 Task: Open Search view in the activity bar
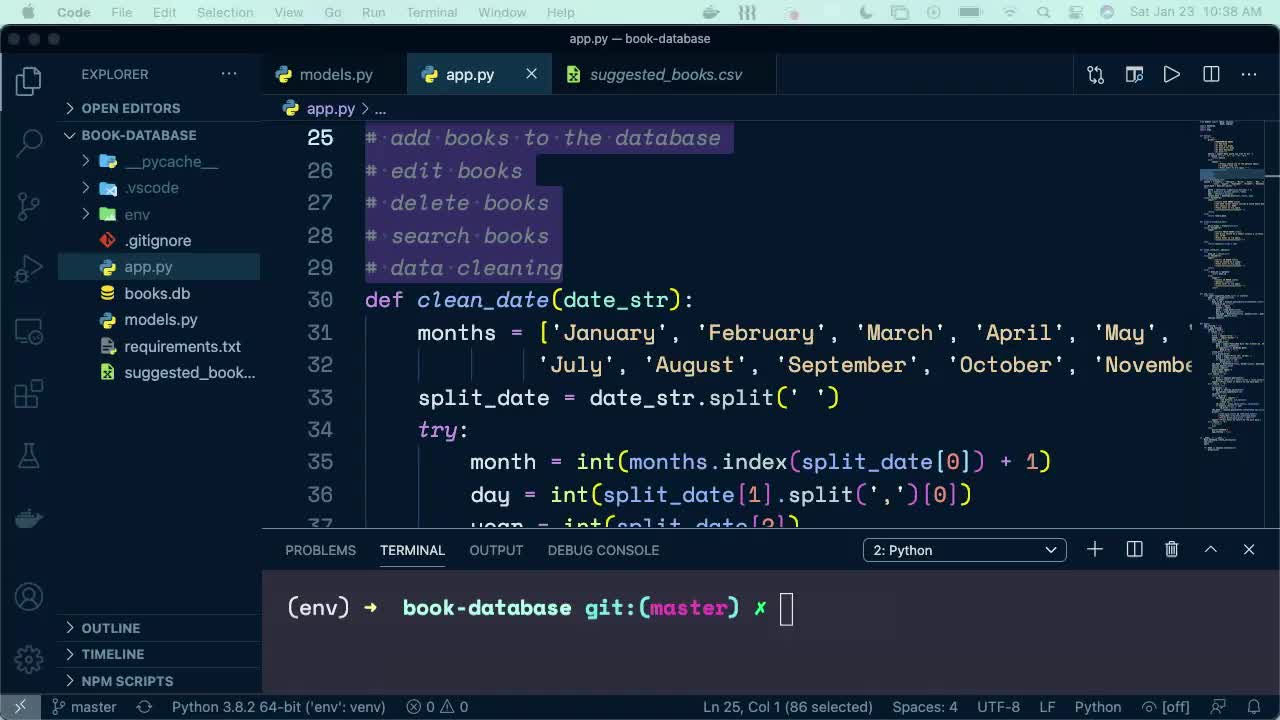pyautogui.click(x=27, y=143)
